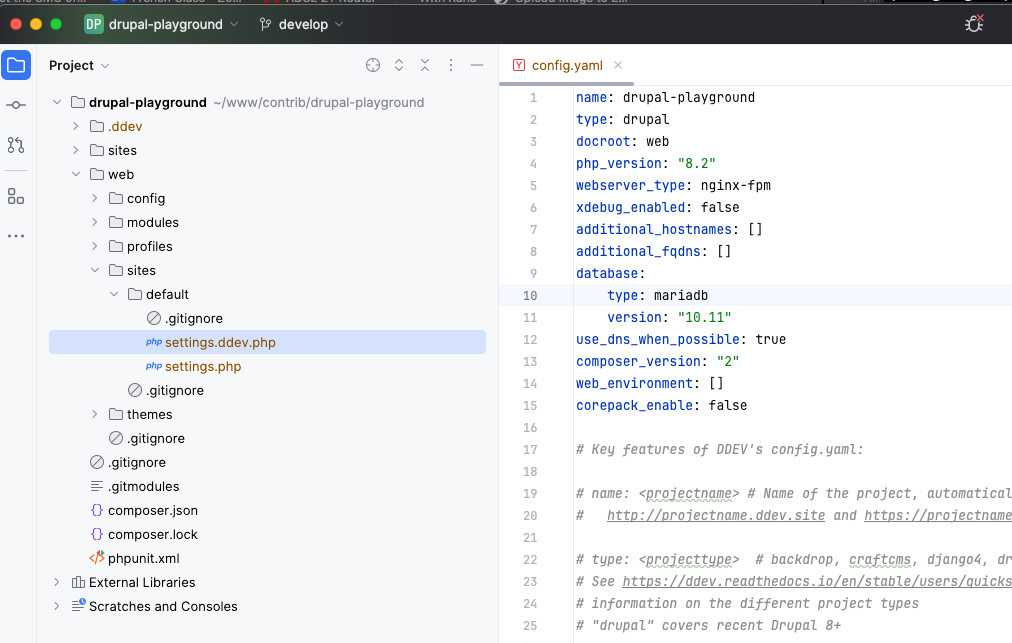Open ddev.readthedocs.io link on line 23
Screen dimensions: 1012x643
tap(816, 581)
